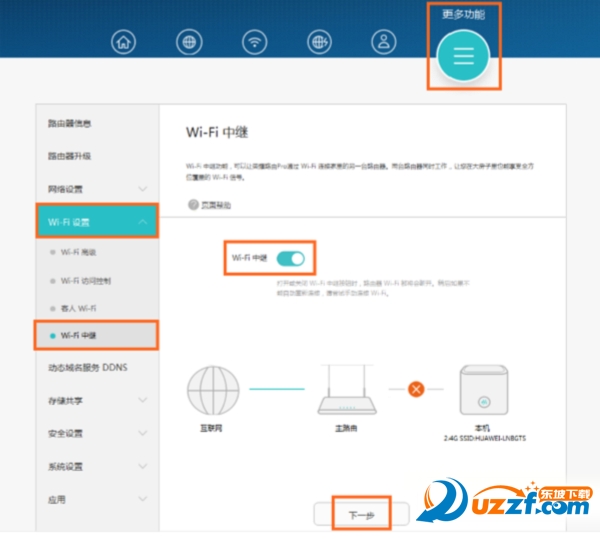This screenshot has width=600, height=539.
Task: Click the 页面帮助 help icon
Action: 194,204
